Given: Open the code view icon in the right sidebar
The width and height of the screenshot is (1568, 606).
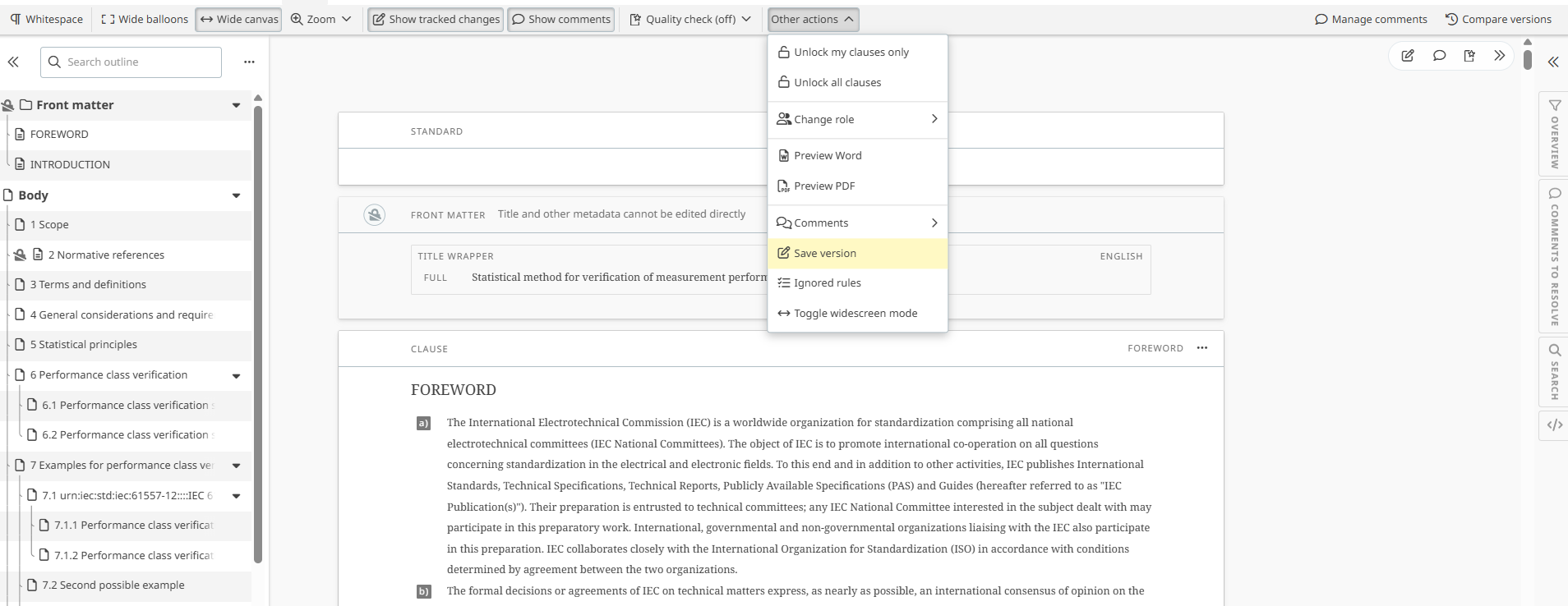Looking at the screenshot, I should click(x=1554, y=425).
